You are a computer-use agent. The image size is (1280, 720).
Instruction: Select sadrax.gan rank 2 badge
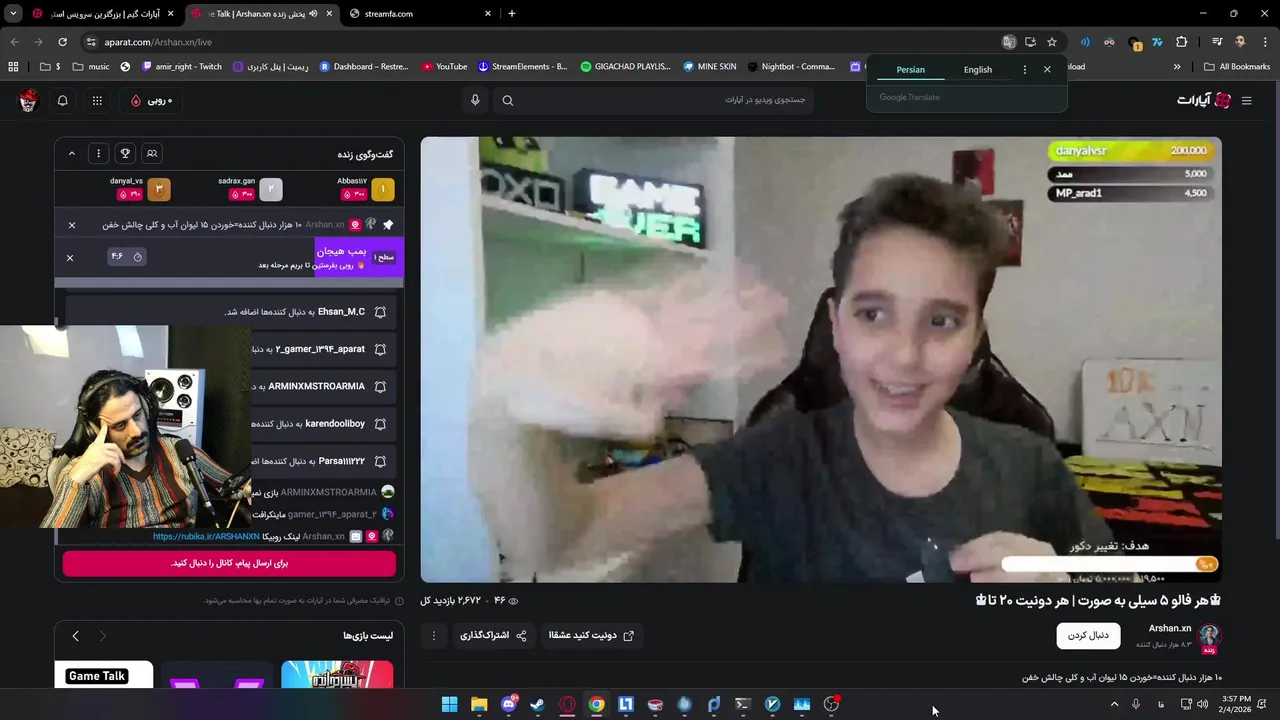270,189
